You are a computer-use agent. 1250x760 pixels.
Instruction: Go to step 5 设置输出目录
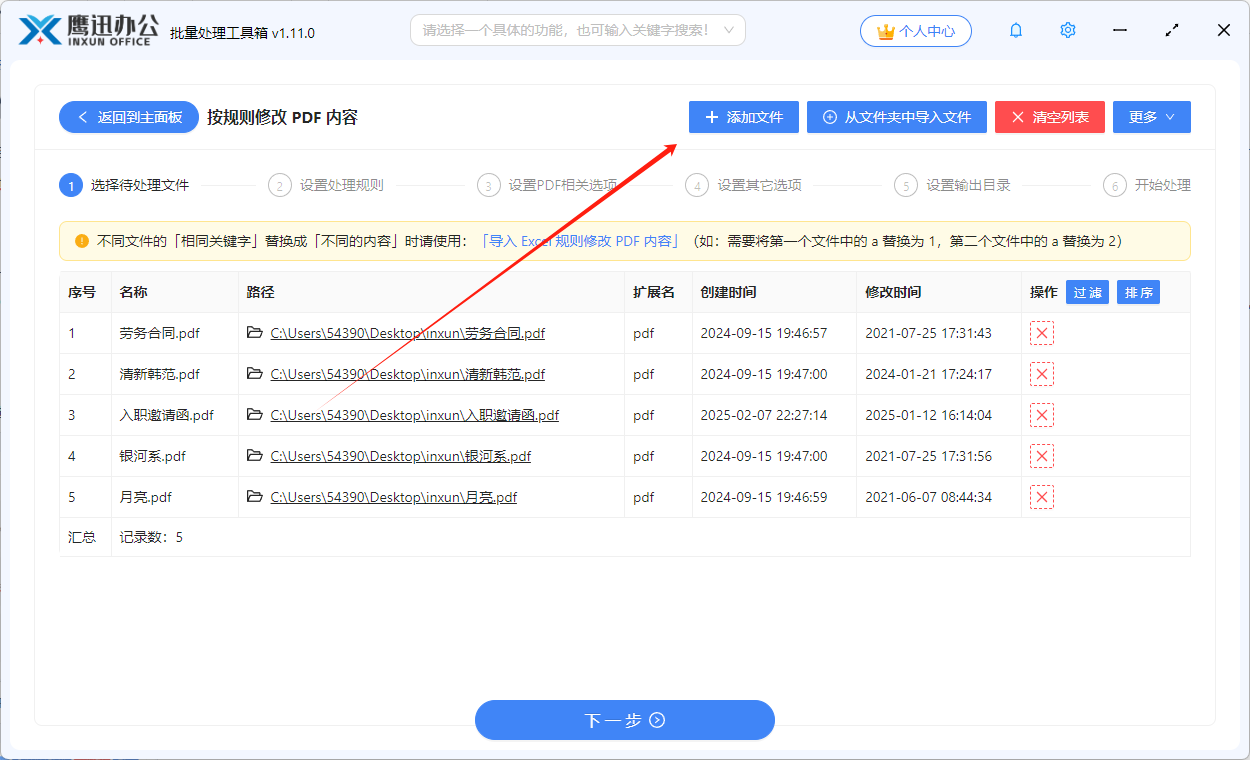[952, 185]
